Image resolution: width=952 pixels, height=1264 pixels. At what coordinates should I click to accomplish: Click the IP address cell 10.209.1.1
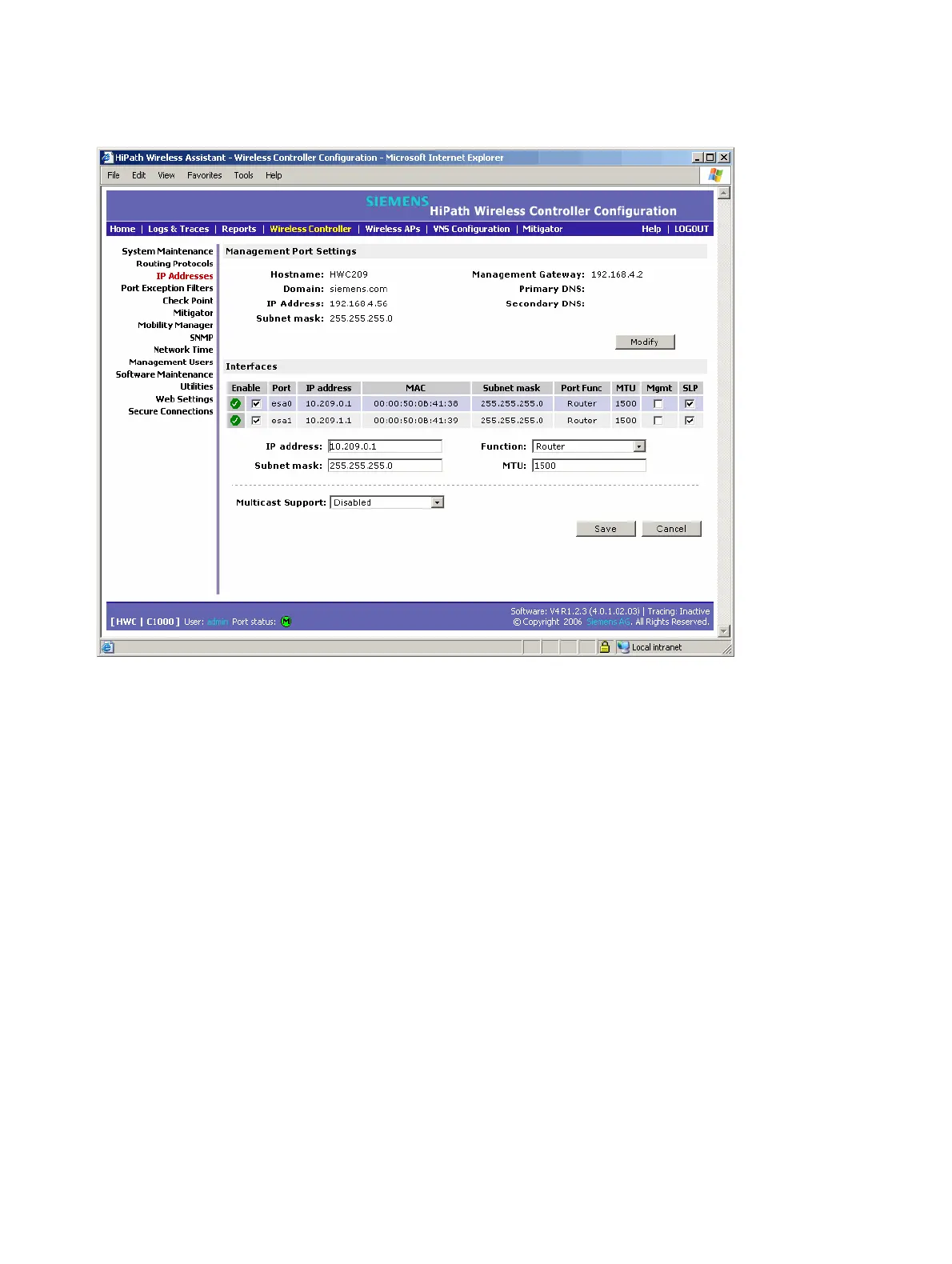point(329,420)
